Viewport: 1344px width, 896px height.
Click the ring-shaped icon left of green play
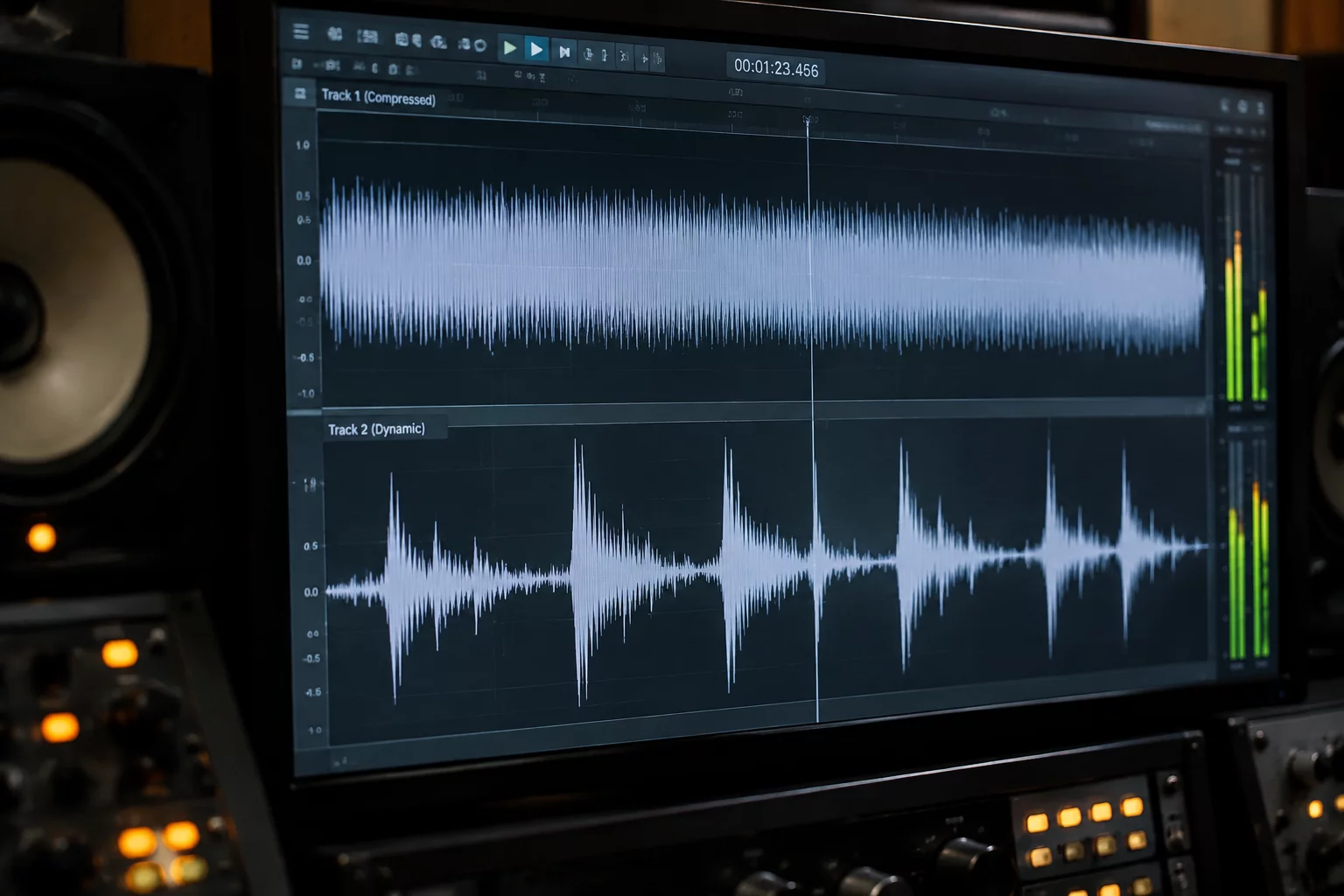click(480, 45)
